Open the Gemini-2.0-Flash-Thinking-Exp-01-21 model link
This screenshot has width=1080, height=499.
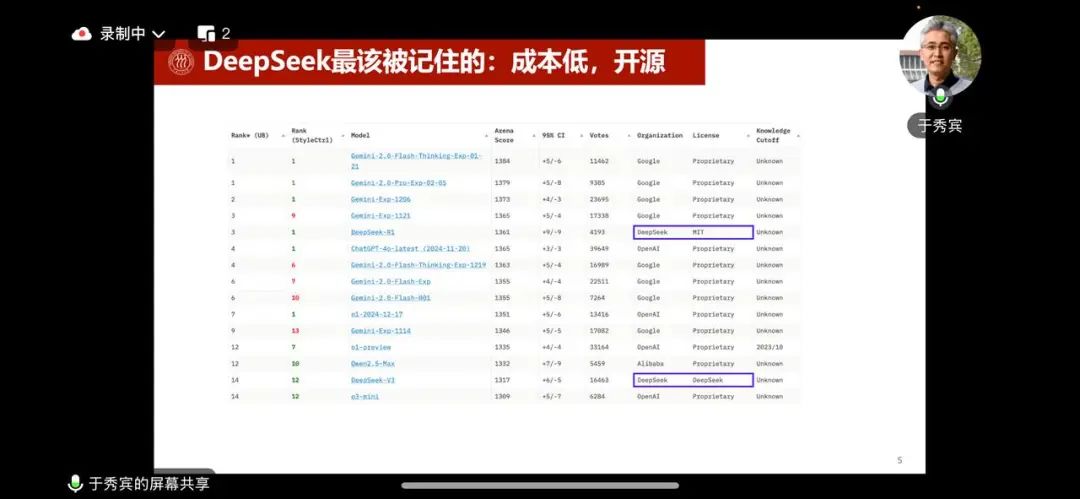coord(415,161)
